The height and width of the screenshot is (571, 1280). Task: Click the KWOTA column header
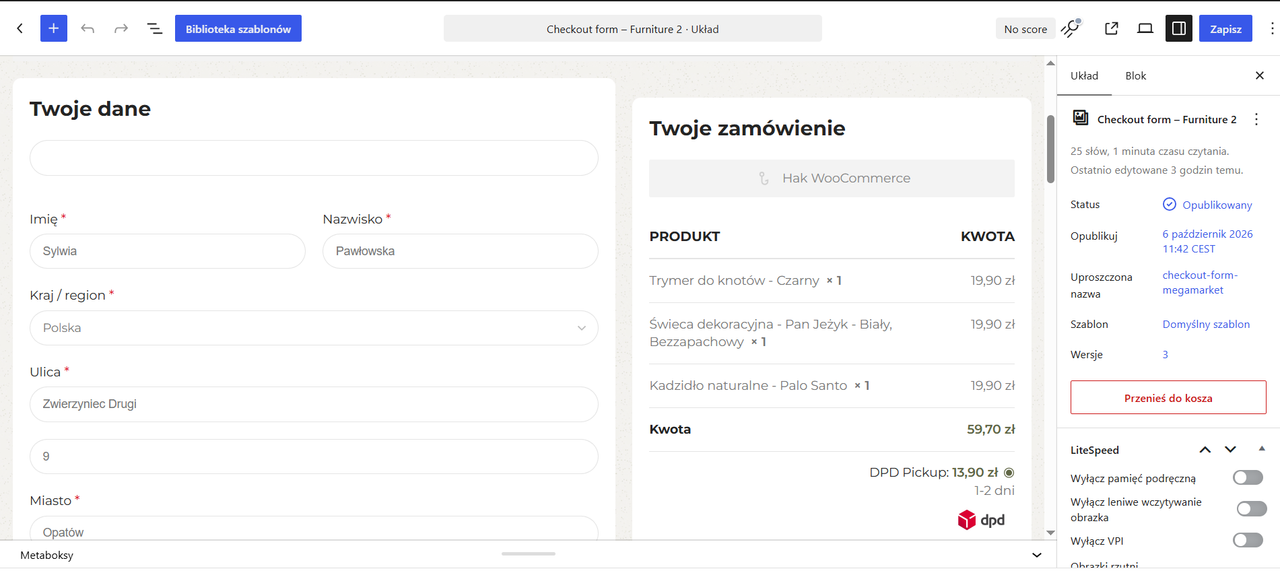pos(988,237)
